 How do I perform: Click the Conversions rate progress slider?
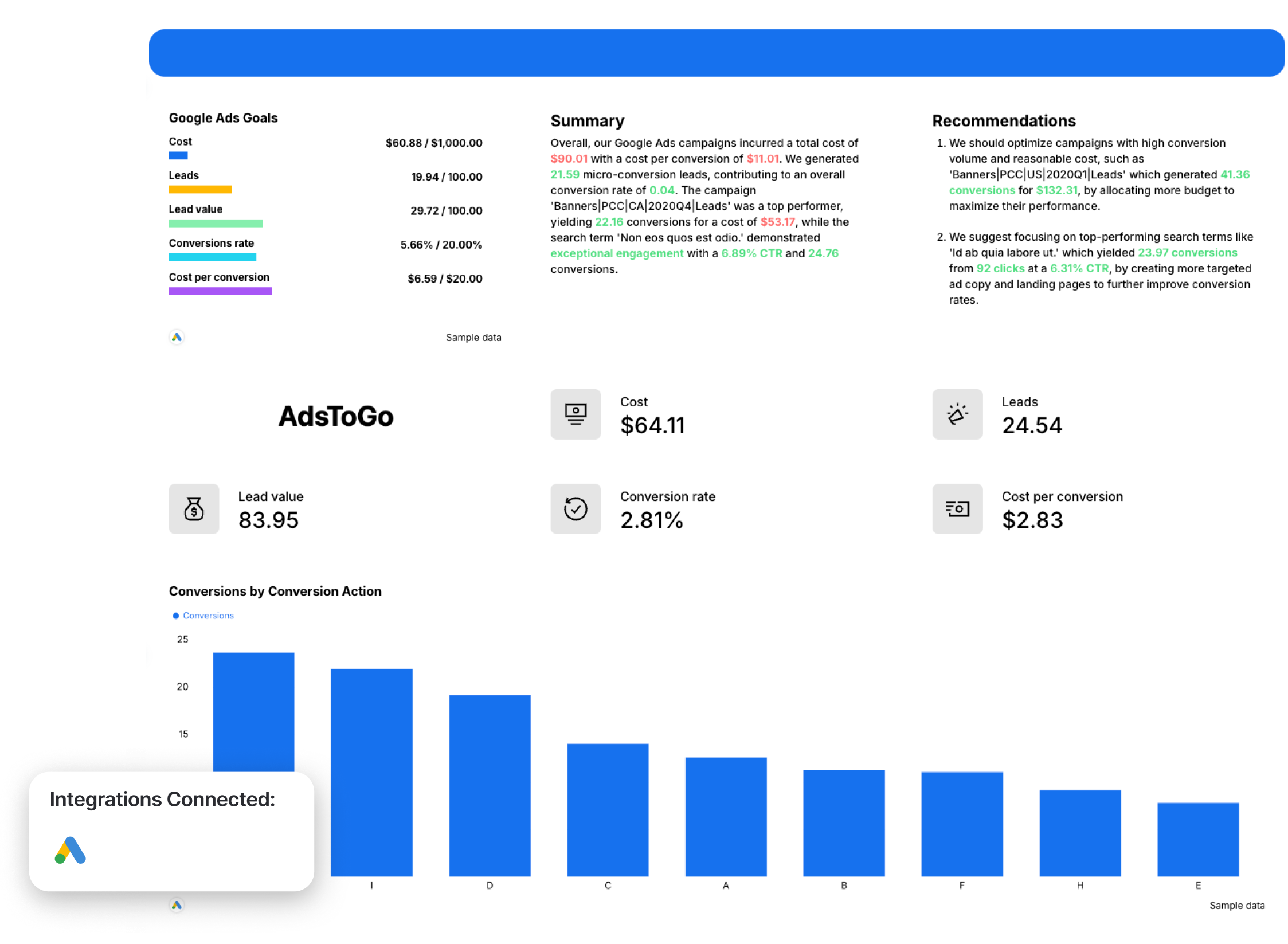point(213,257)
